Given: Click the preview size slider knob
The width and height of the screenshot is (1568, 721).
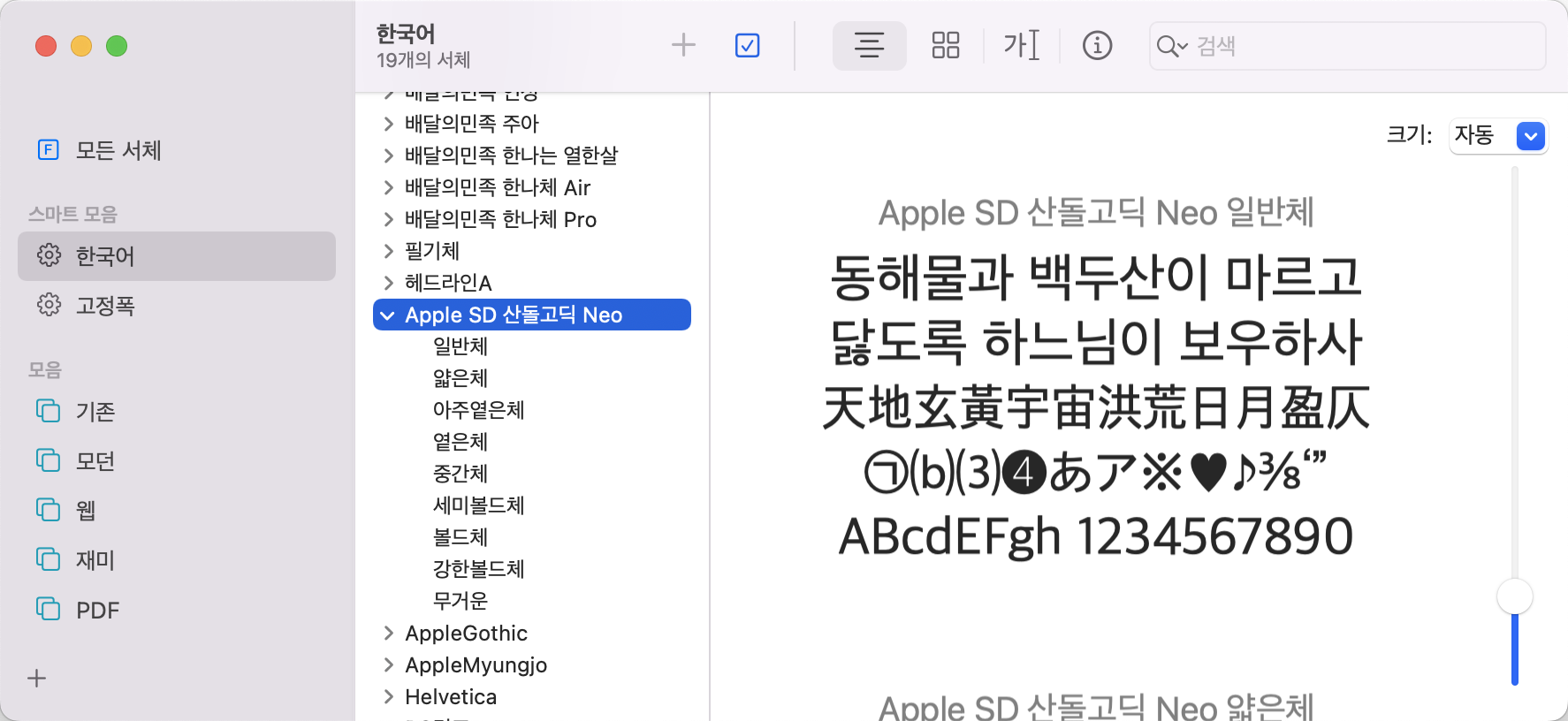Looking at the screenshot, I should tap(1515, 597).
